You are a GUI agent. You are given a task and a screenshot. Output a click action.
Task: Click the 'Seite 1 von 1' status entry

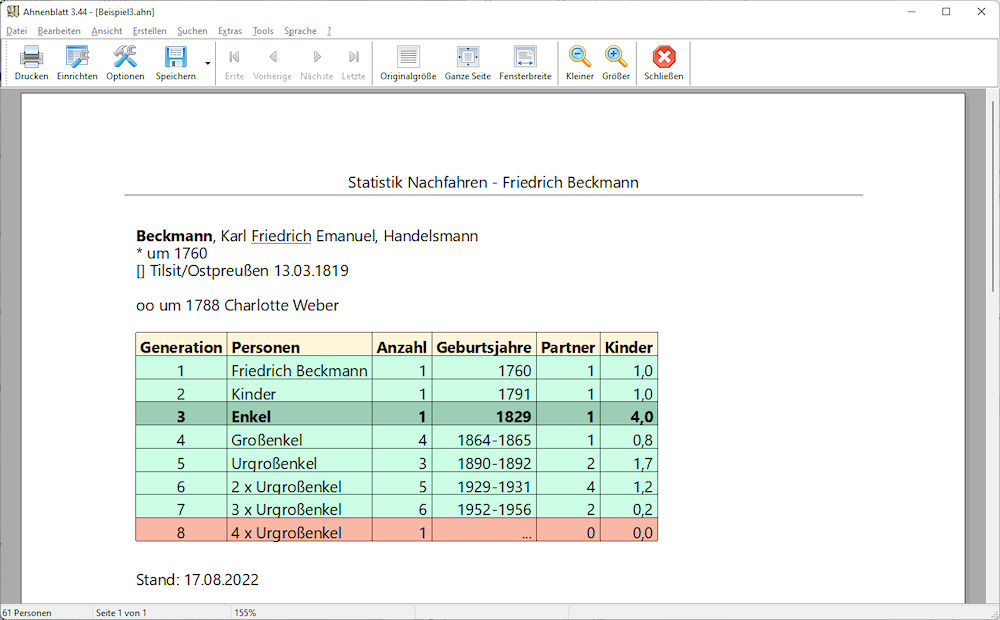click(121, 612)
